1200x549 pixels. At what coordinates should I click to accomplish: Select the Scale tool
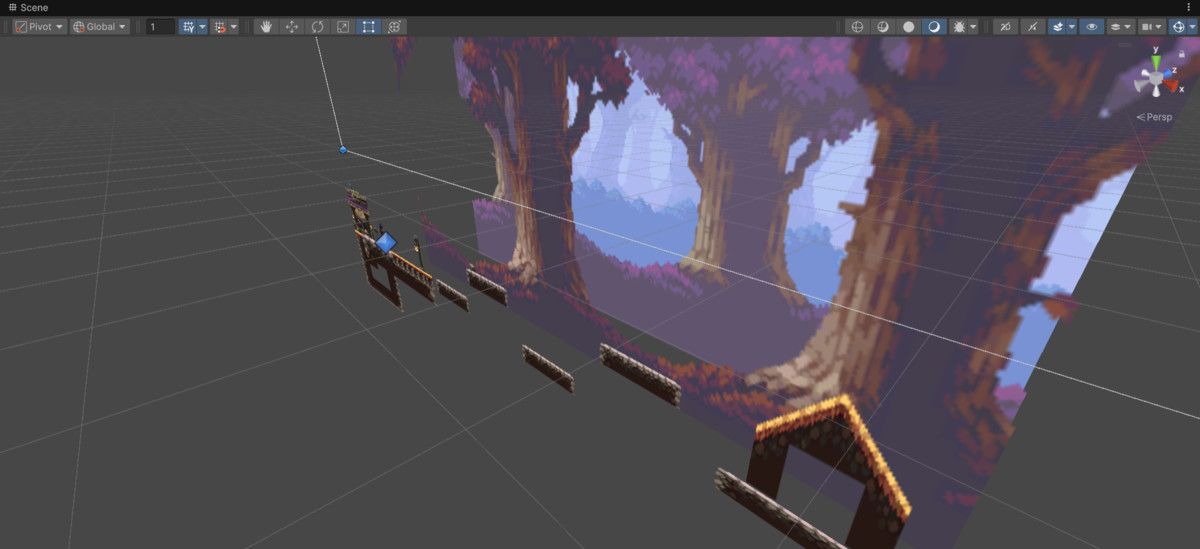pyautogui.click(x=343, y=27)
